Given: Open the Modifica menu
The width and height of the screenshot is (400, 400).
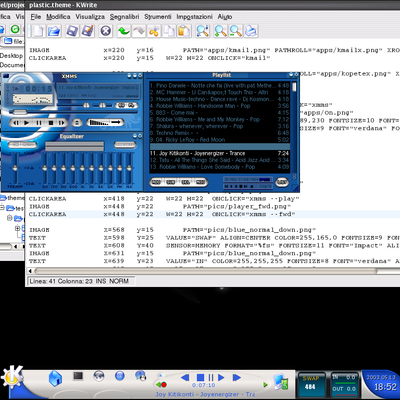Looking at the screenshot, I should [58, 17].
